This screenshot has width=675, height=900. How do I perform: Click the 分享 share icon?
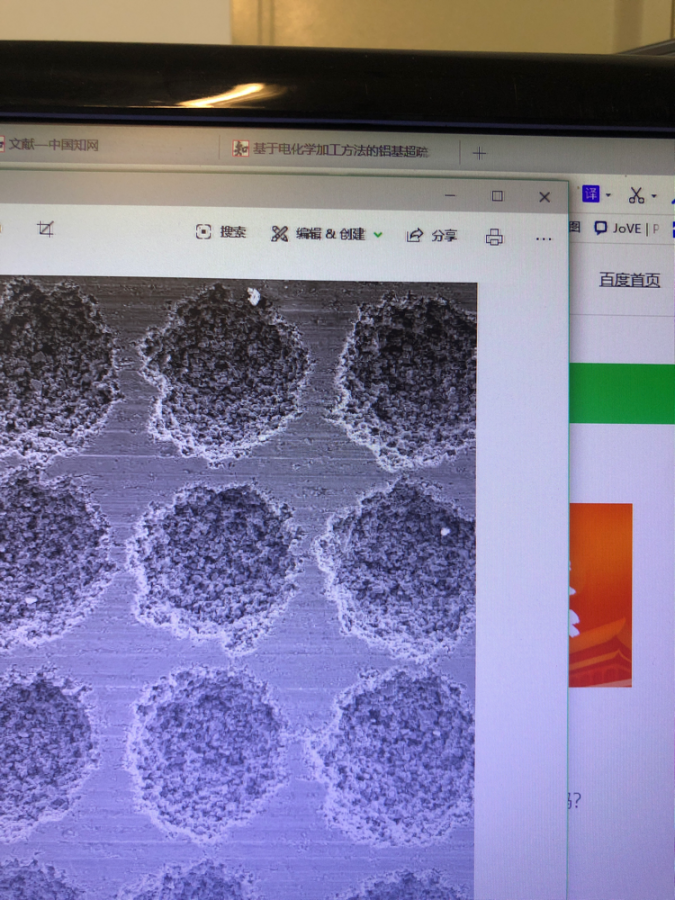[415, 236]
